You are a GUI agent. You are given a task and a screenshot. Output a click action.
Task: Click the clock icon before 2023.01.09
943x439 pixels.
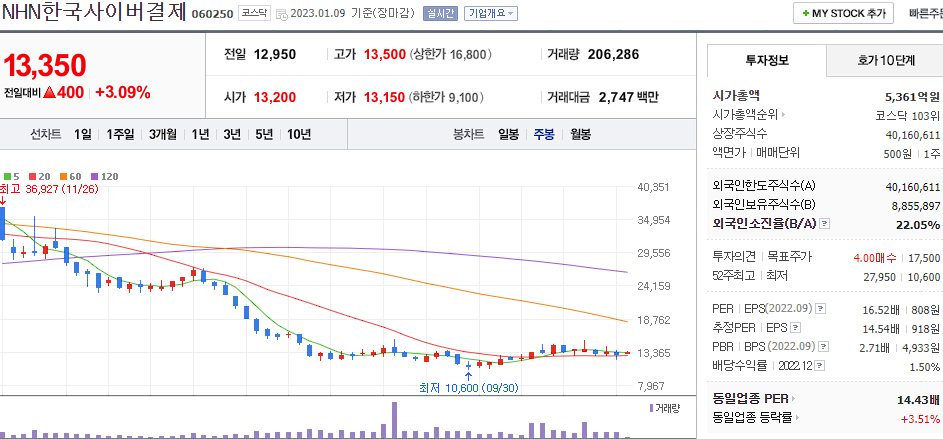click(281, 14)
